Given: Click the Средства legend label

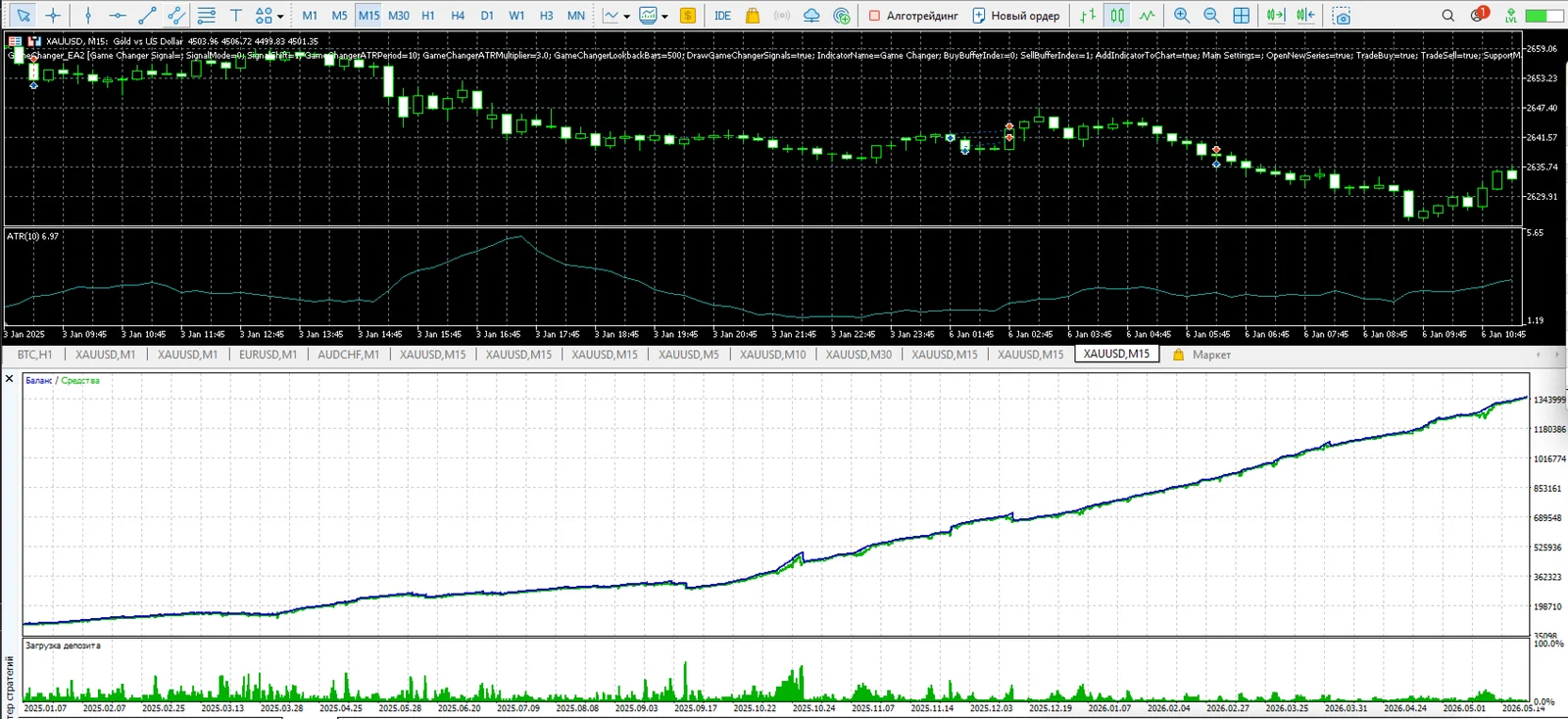Looking at the screenshot, I should [80, 380].
